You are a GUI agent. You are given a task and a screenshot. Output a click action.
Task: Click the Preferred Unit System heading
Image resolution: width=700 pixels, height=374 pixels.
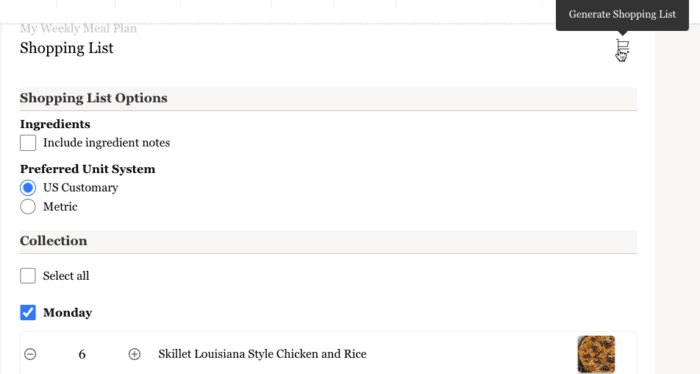click(x=88, y=169)
